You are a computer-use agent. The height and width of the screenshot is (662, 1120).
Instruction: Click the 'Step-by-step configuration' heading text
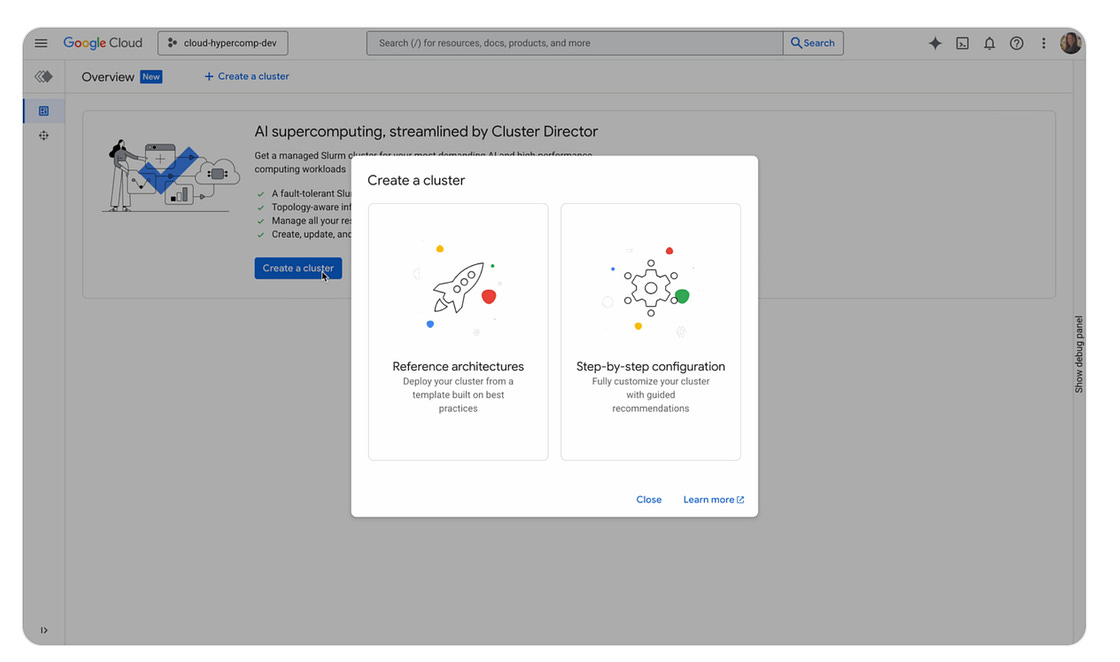coord(651,366)
